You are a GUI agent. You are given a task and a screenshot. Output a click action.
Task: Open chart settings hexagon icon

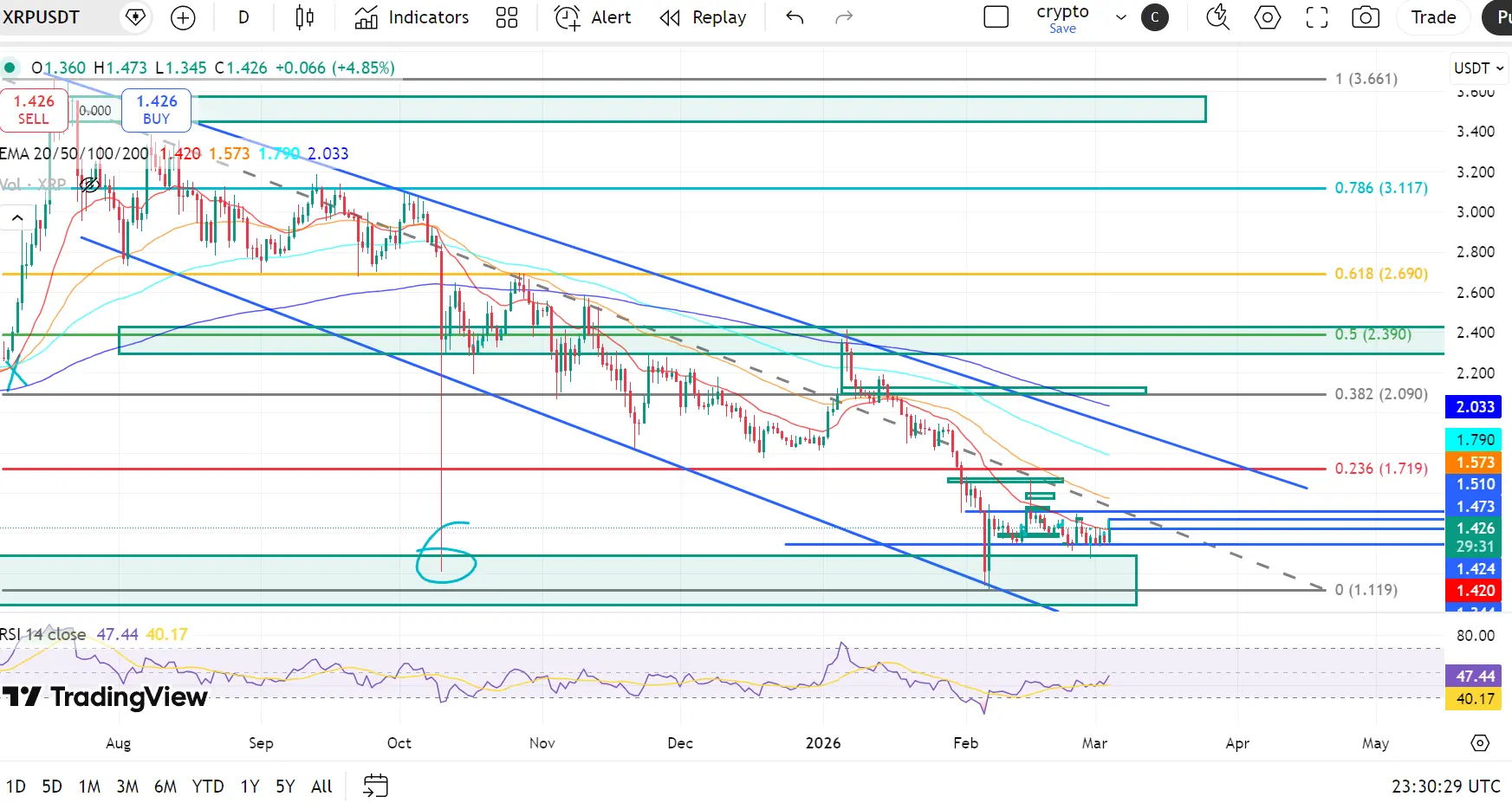1267,17
